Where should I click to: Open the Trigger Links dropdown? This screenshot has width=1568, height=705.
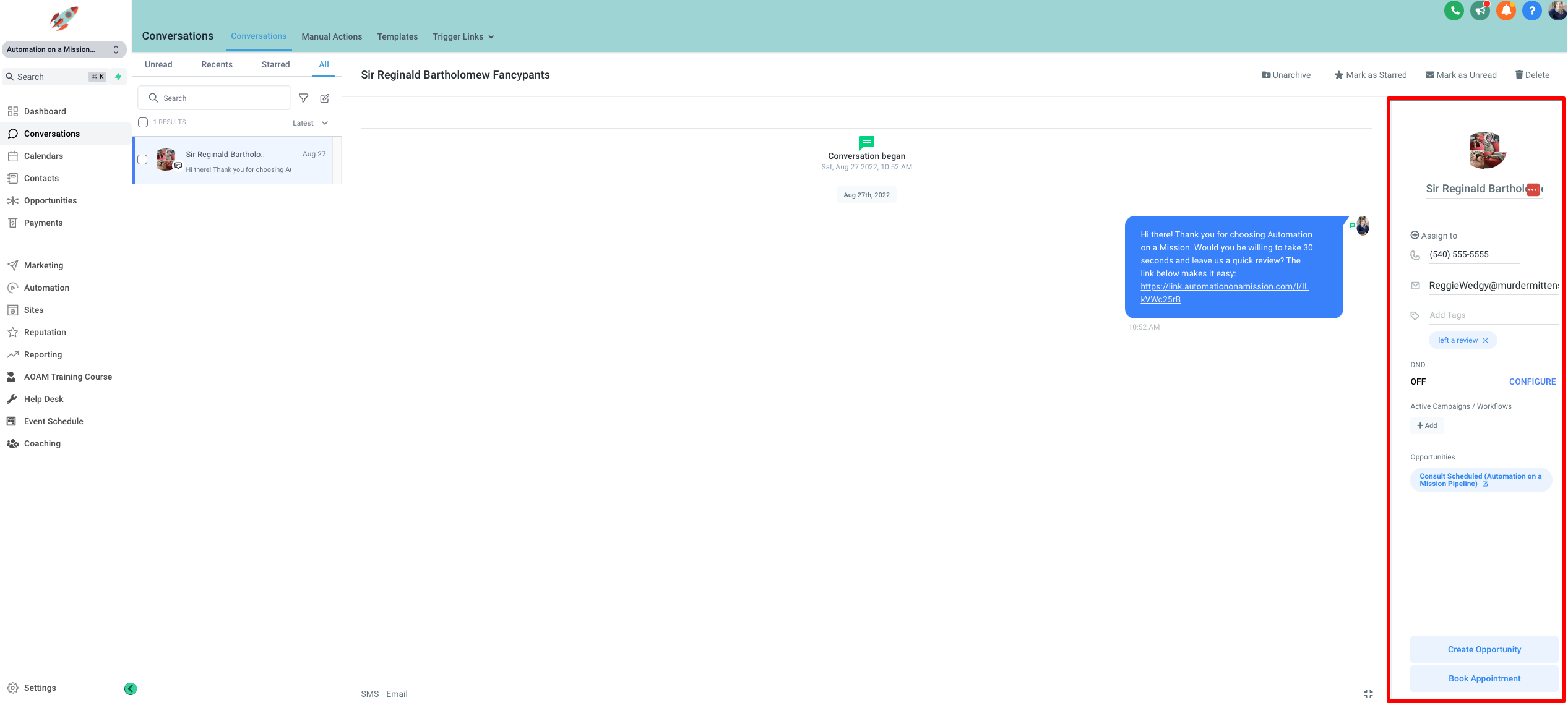pos(463,37)
